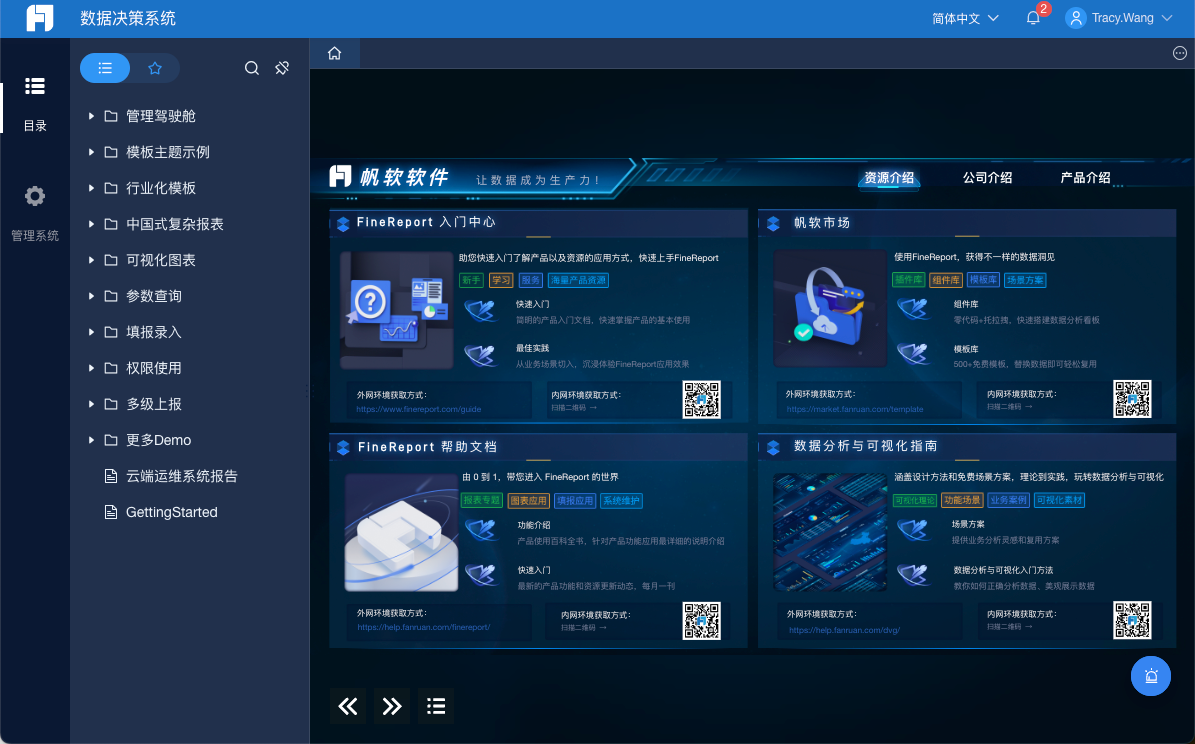The image size is (1195, 744).
Task: Click the 快速入门 icon in 入门中心
Action: coord(482,311)
